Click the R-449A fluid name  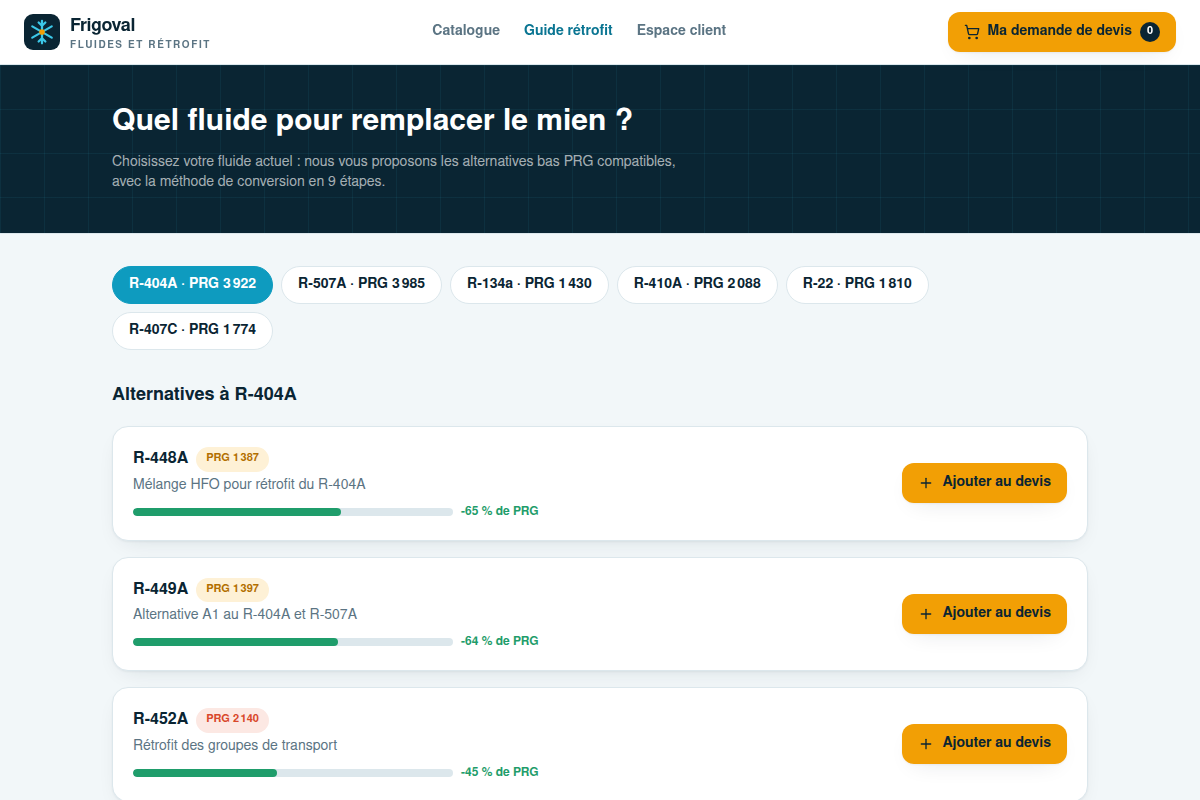point(160,588)
